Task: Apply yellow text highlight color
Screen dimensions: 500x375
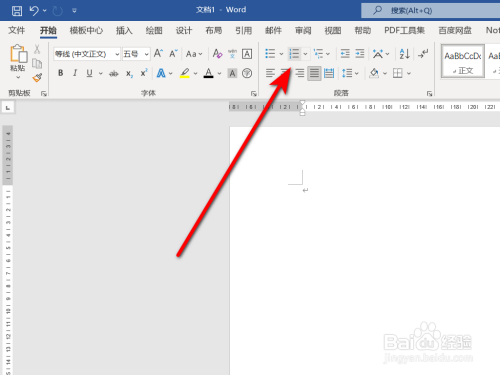Action: pyautogui.click(x=185, y=73)
